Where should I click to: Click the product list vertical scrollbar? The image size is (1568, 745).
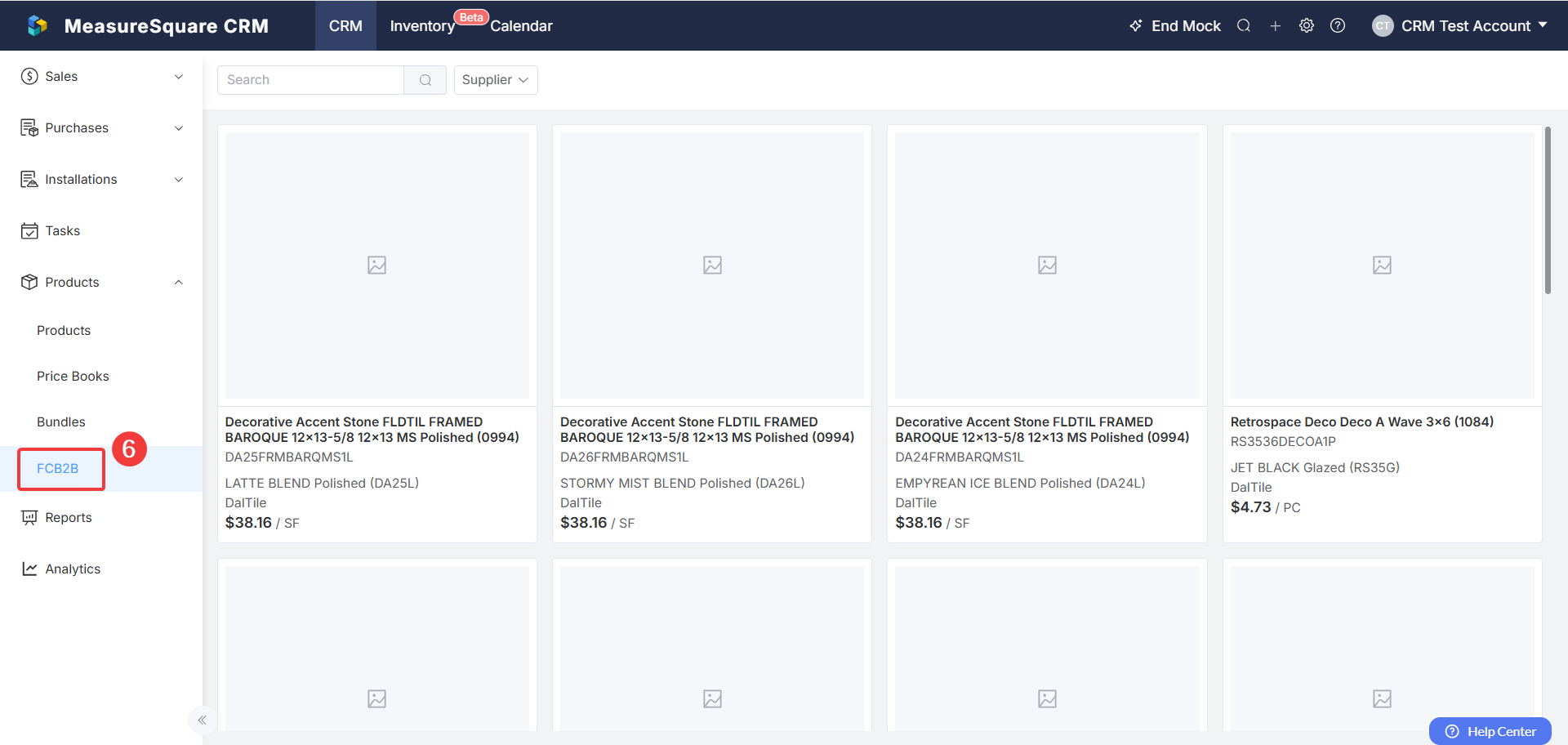[x=1548, y=210]
